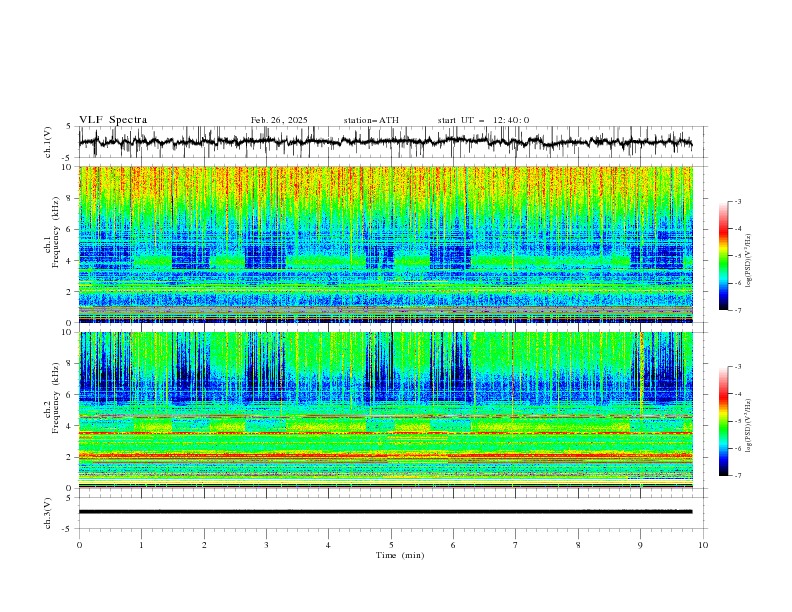792x612 pixels.
Task: Click the "start UT = 12:40:0" label
Action: [483, 120]
